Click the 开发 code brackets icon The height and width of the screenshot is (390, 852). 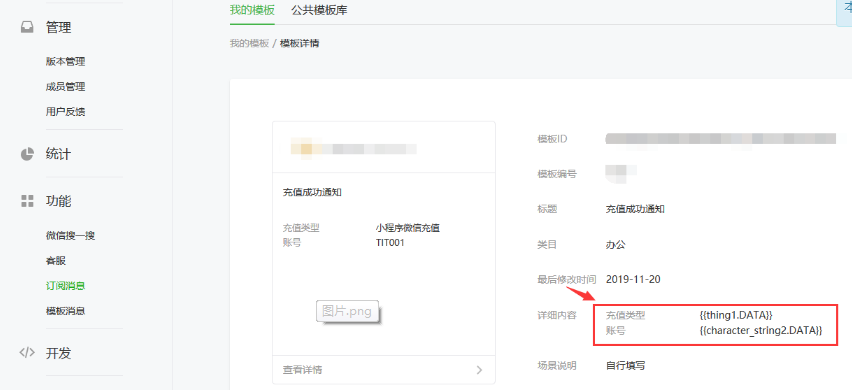(x=27, y=353)
